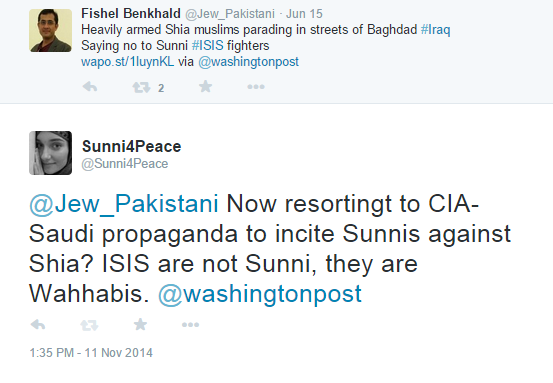Open the 1:35 PM - 11 Nov 2014 timestamp
This screenshot has height=383, width=553.
91,353
